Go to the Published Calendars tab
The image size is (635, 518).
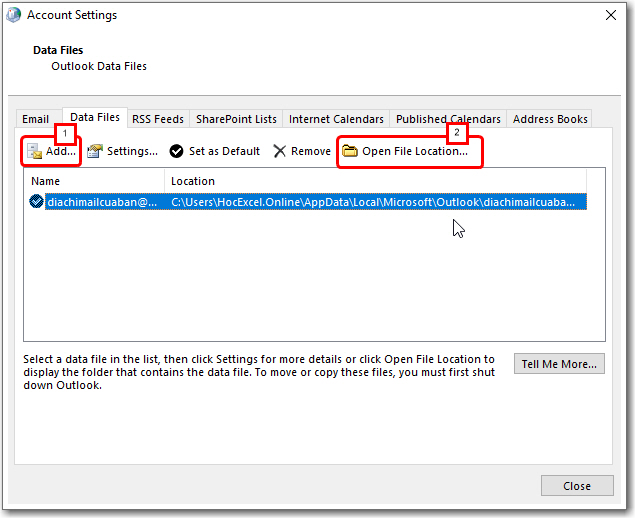tap(448, 119)
